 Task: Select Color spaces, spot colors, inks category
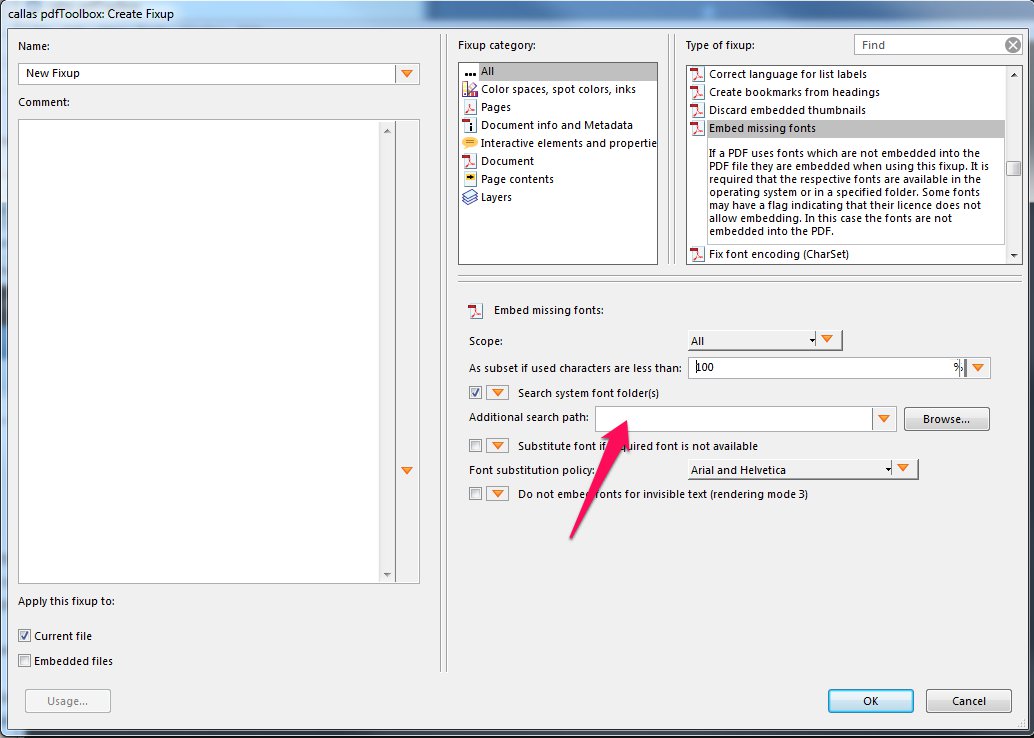tap(559, 89)
